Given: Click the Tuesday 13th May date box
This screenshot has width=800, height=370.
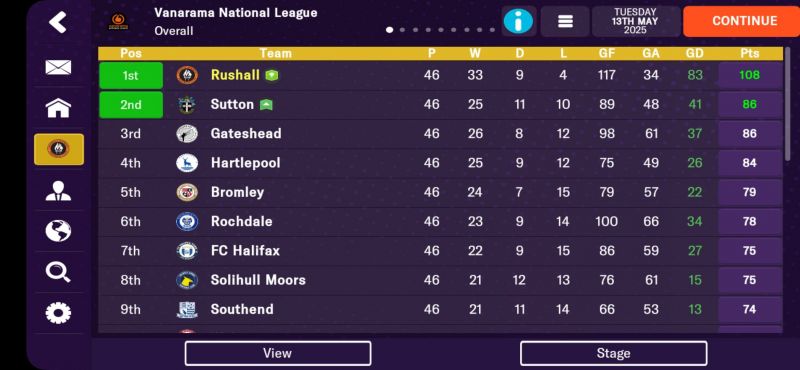Looking at the screenshot, I should [x=636, y=21].
